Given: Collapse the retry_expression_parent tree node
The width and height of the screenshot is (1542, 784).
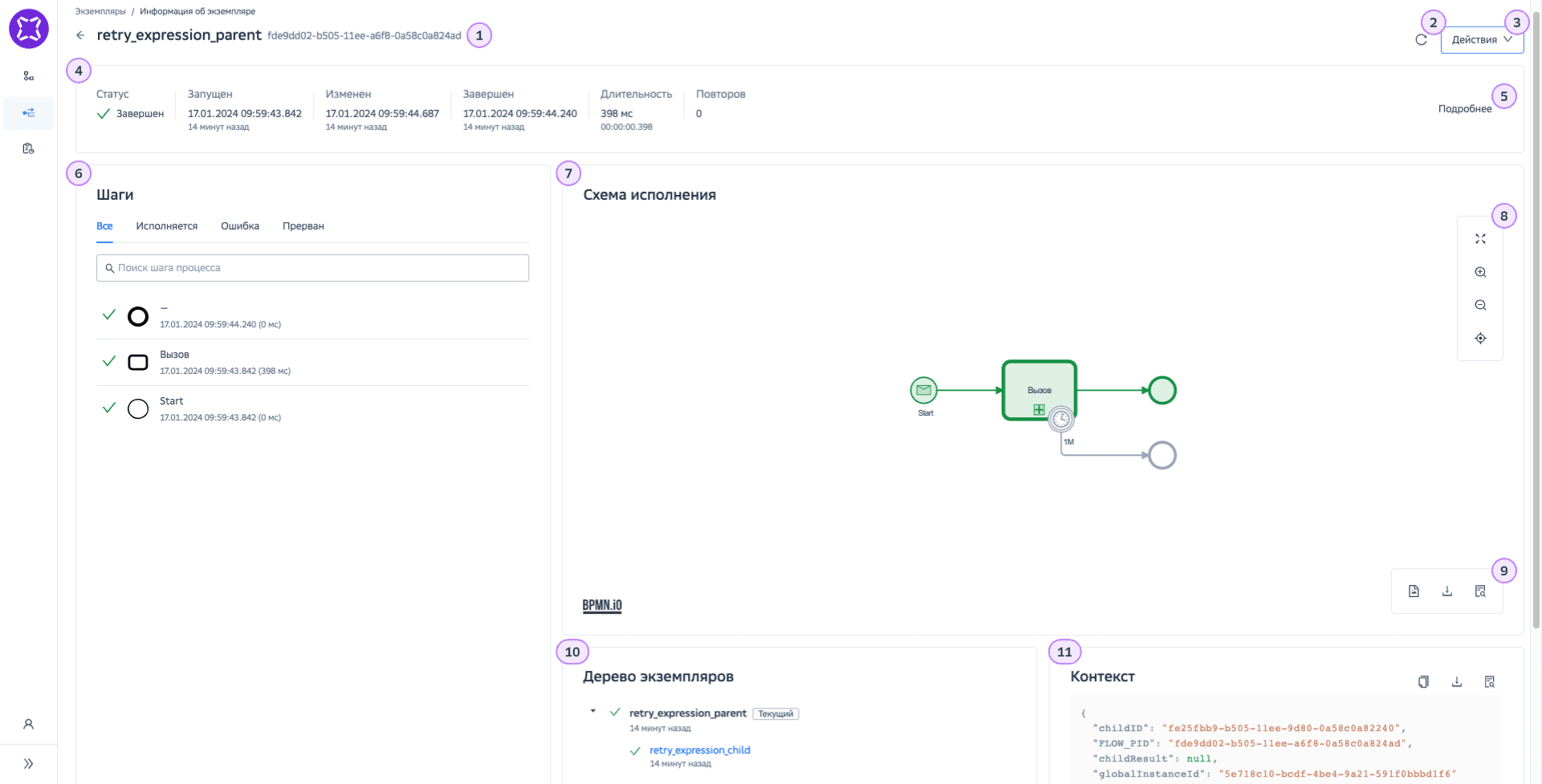Looking at the screenshot, I should (x=593, y=711).
